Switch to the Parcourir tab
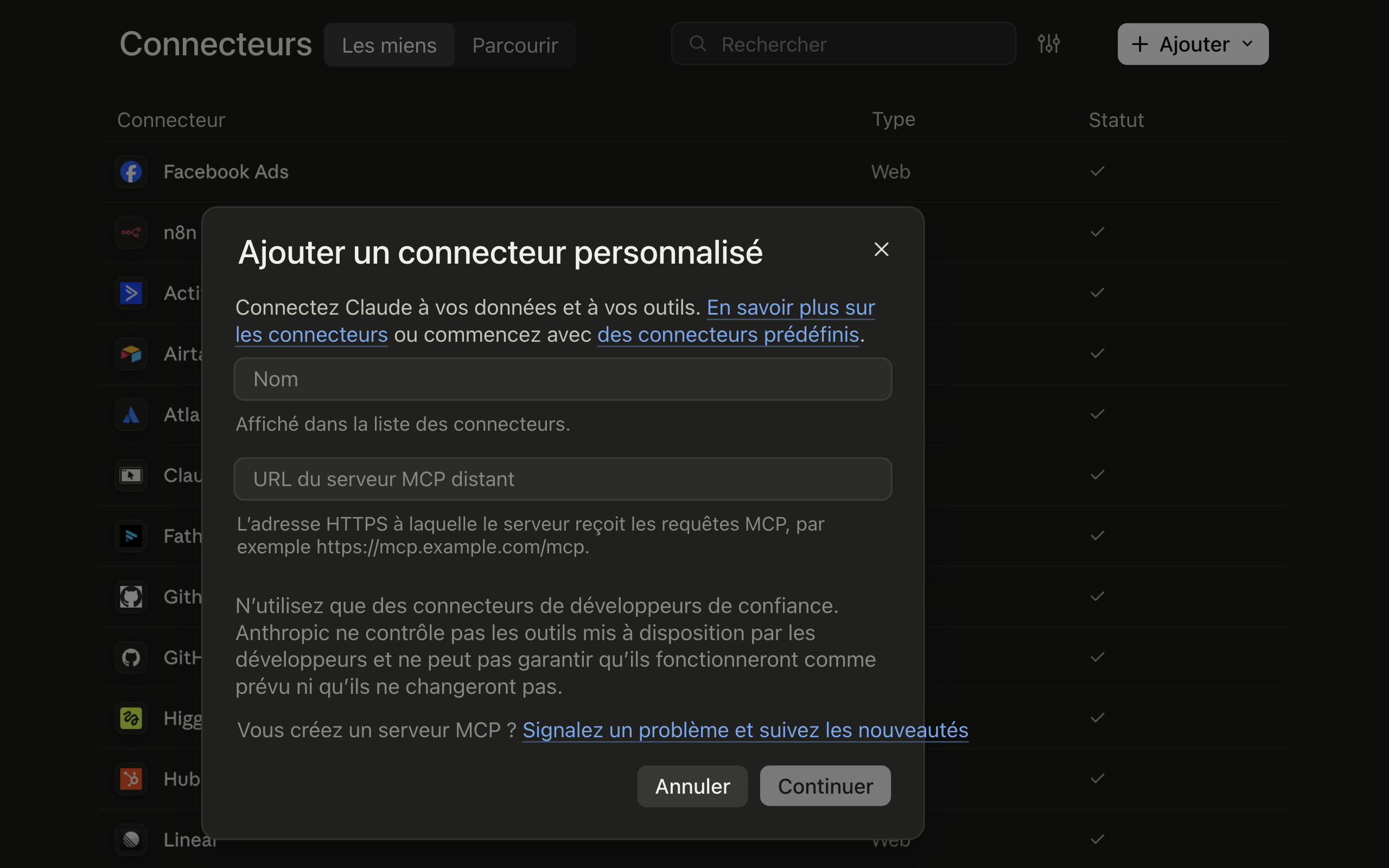This screenshot has height=868, width=1389. pos(515,45)
